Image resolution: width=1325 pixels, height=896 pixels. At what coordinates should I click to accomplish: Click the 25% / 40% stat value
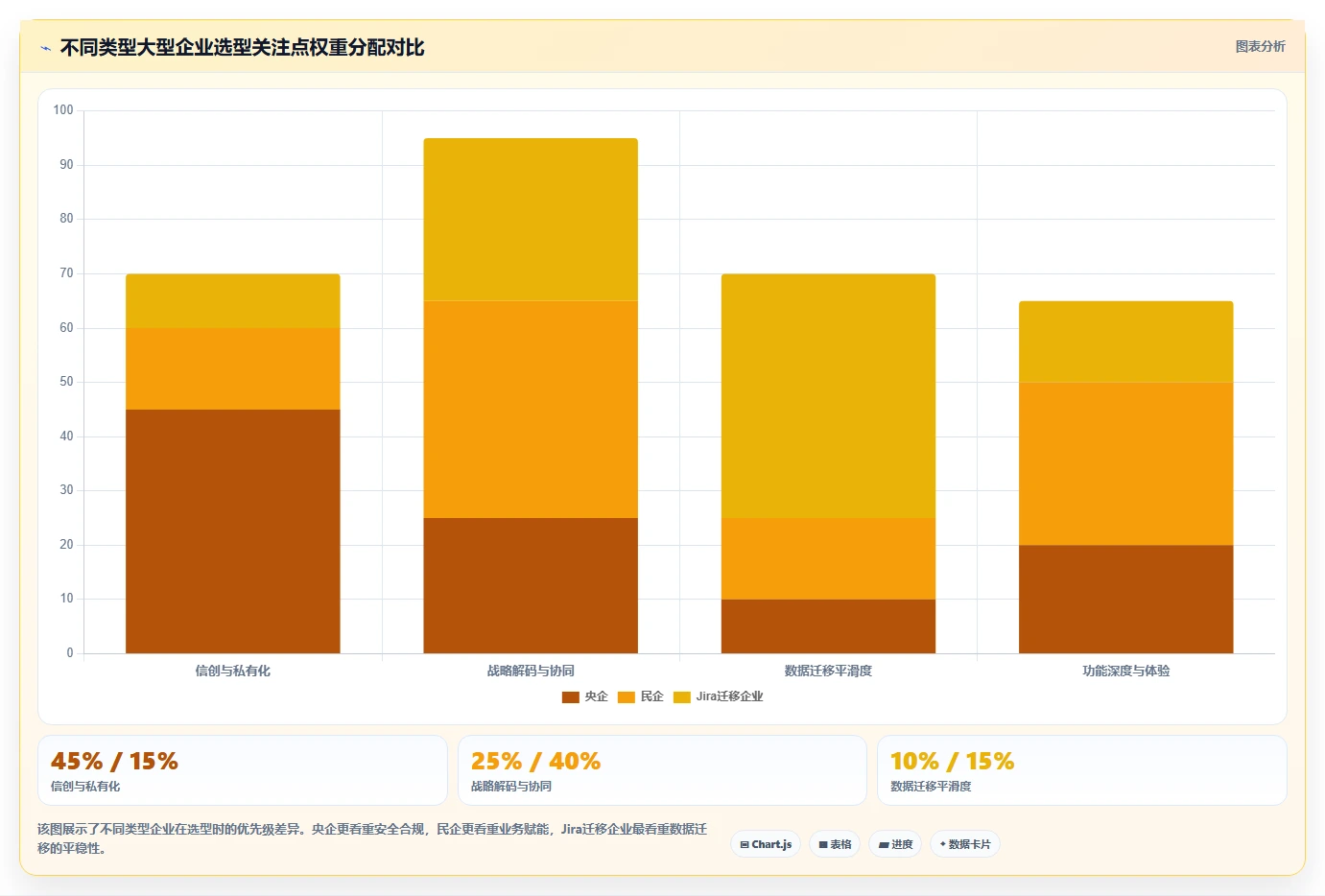535,762
